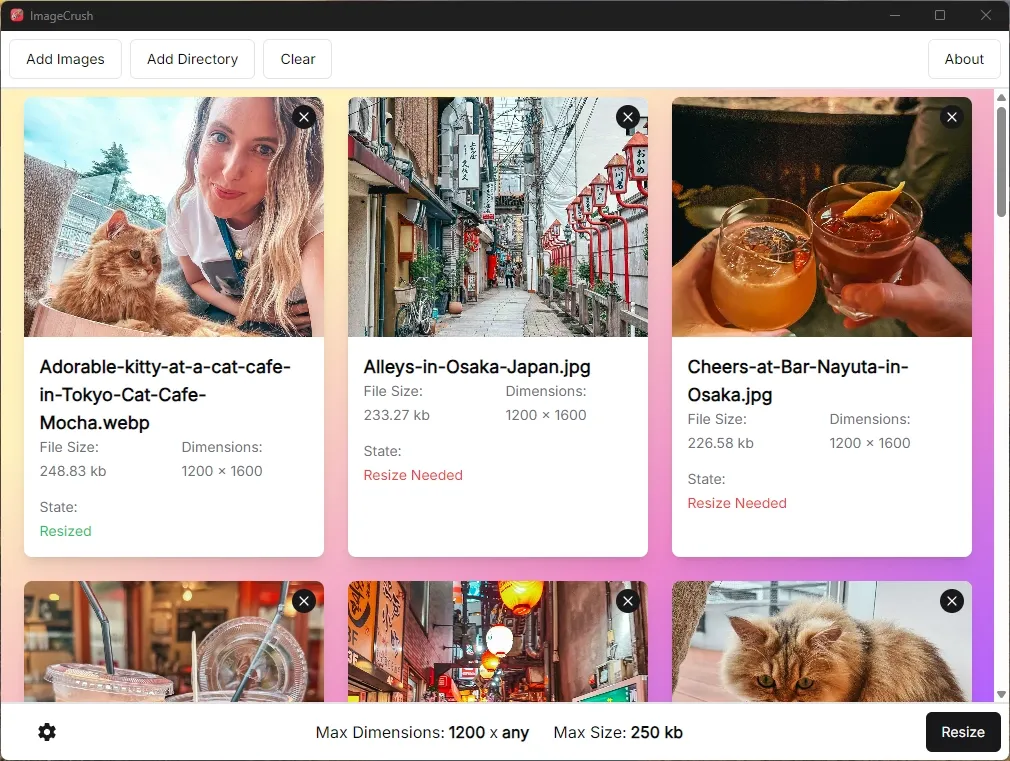The height and width of the screenshot is (761, 1010).
Task: Click 1200 × 1600 dimensions on Alleys card
Action: pos(546,415)
